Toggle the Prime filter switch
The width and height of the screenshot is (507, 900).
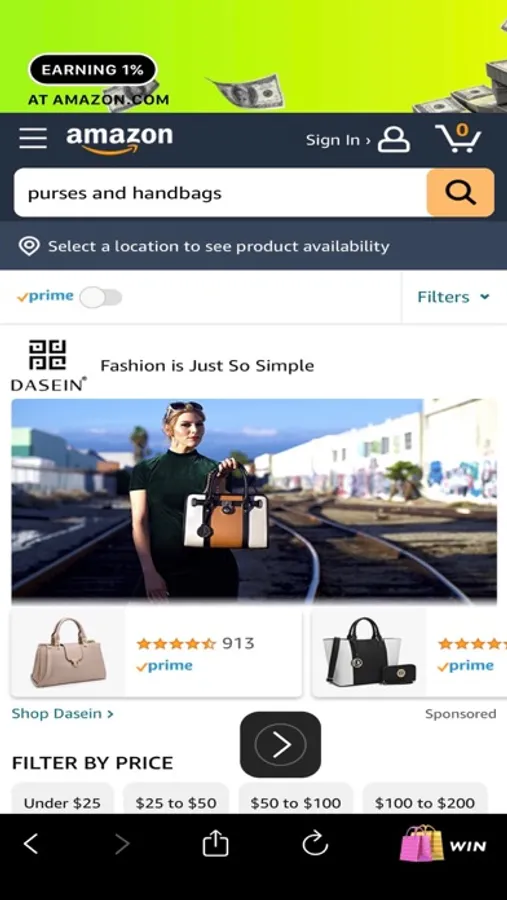pos(101,297)
